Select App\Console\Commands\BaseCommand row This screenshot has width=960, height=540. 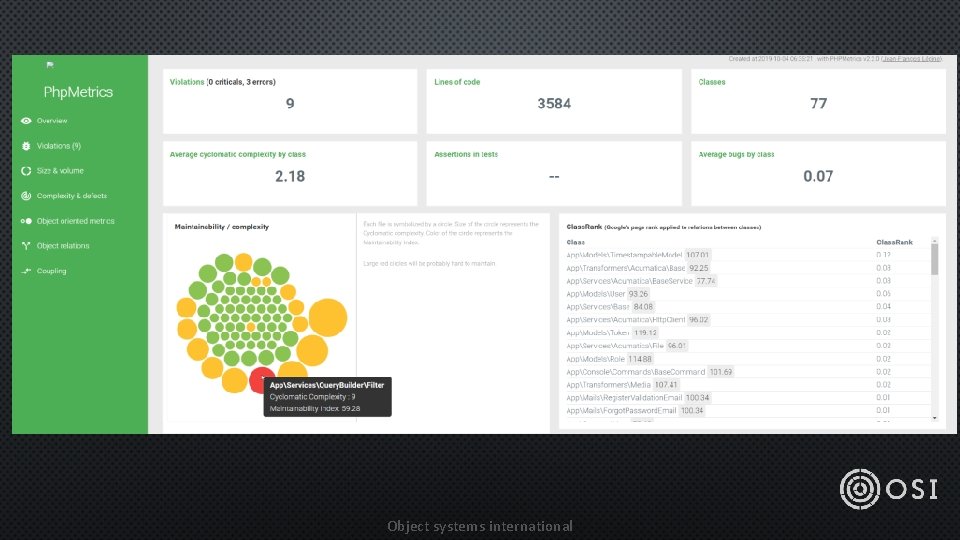[x=748, y=372]
